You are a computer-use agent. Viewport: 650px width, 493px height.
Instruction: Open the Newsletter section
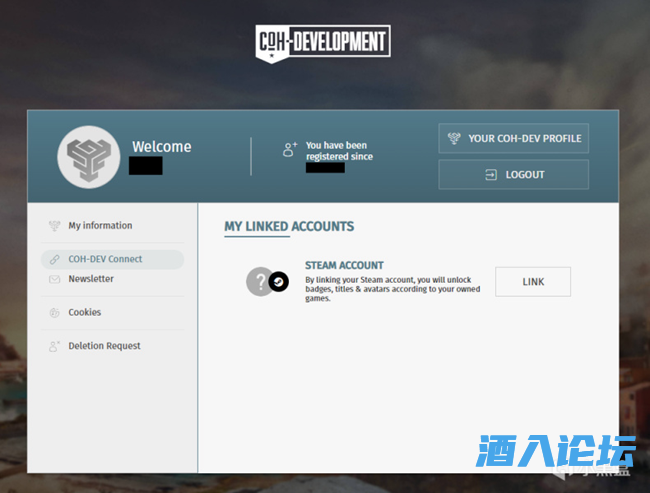click(112, 279)
